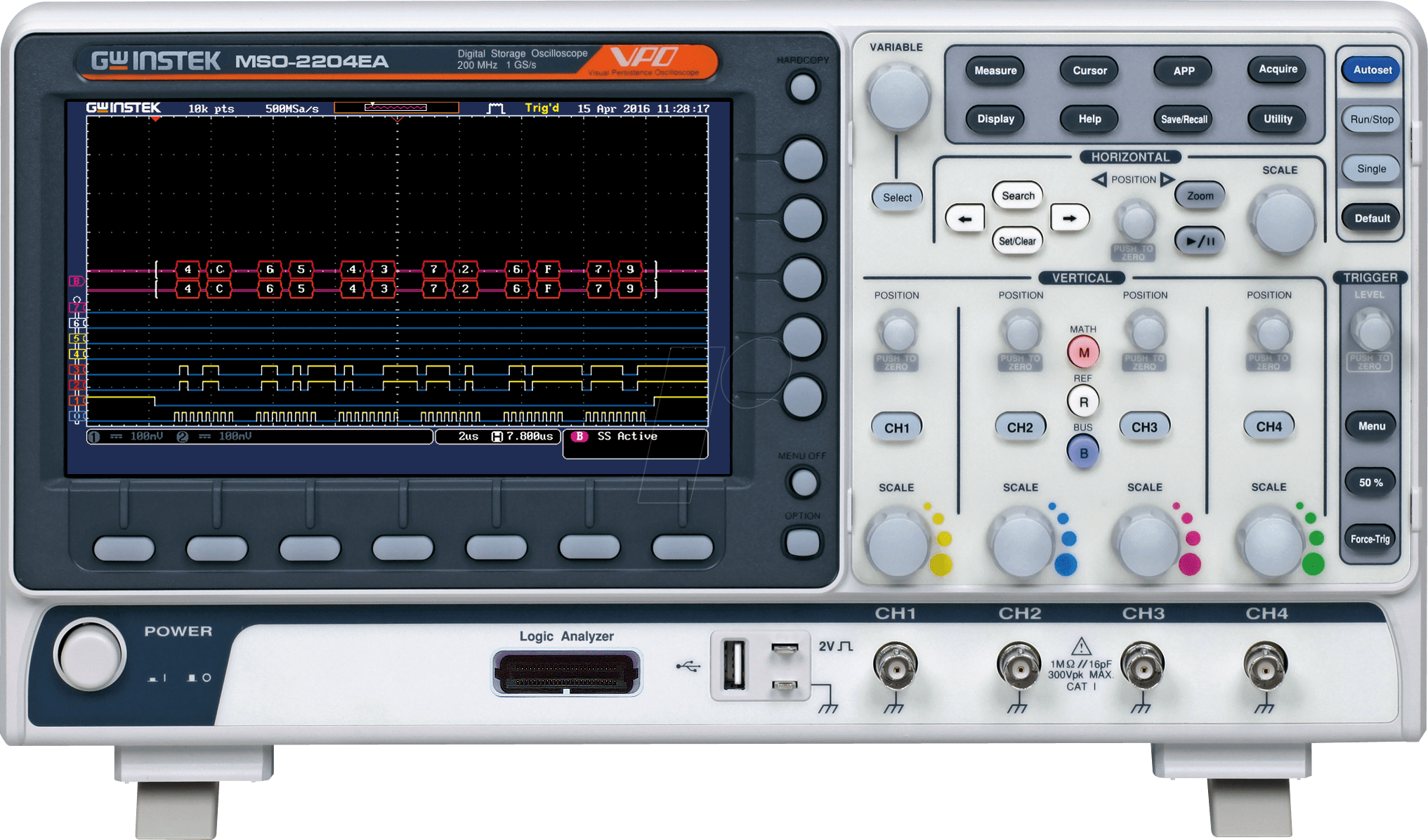The width and height of the screenshot is (1428, 840).
Task: Toggle channel CH4 button
Action: point(1269,426)
